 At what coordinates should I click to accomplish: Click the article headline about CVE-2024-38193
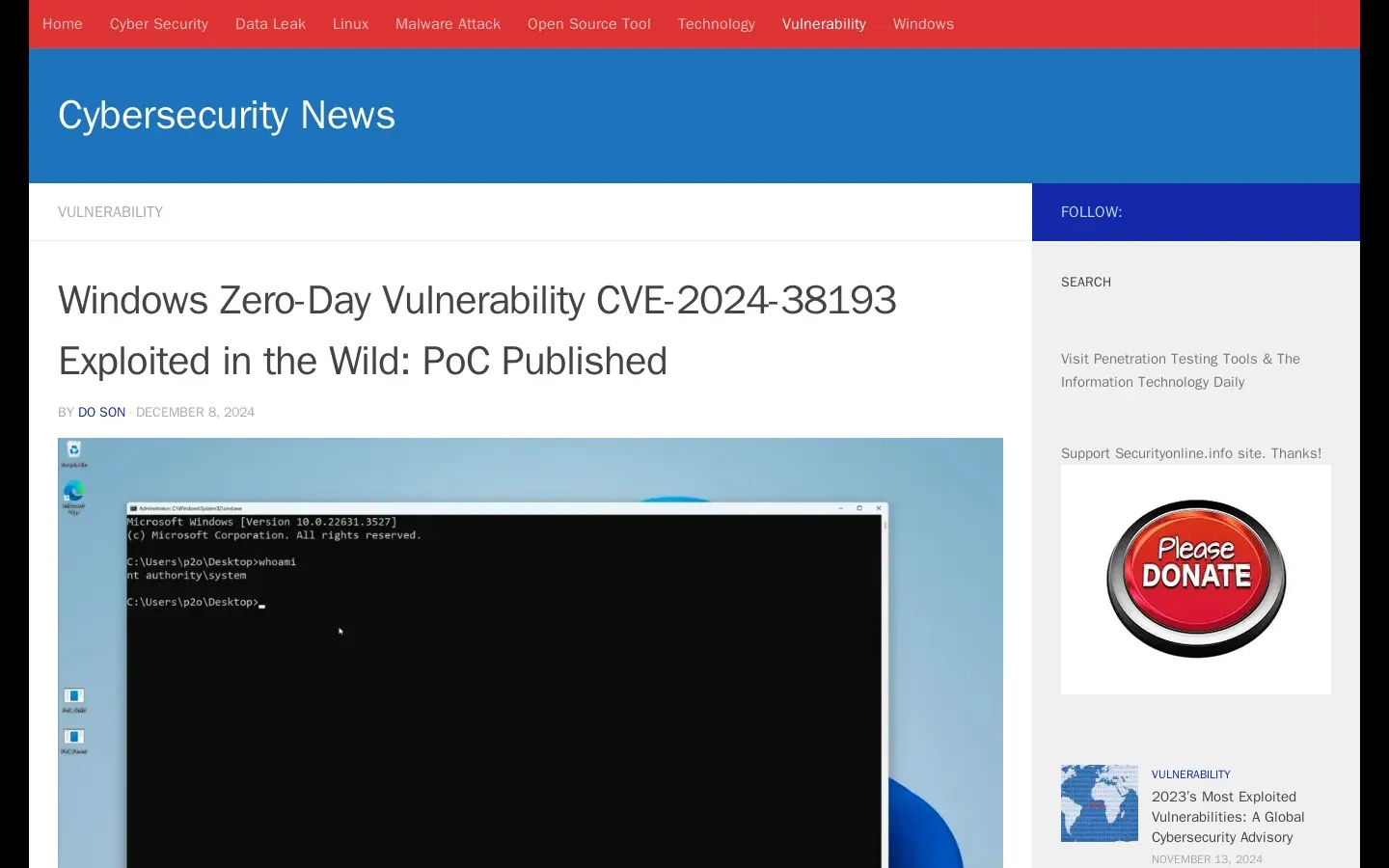click(x=477, y=331)
